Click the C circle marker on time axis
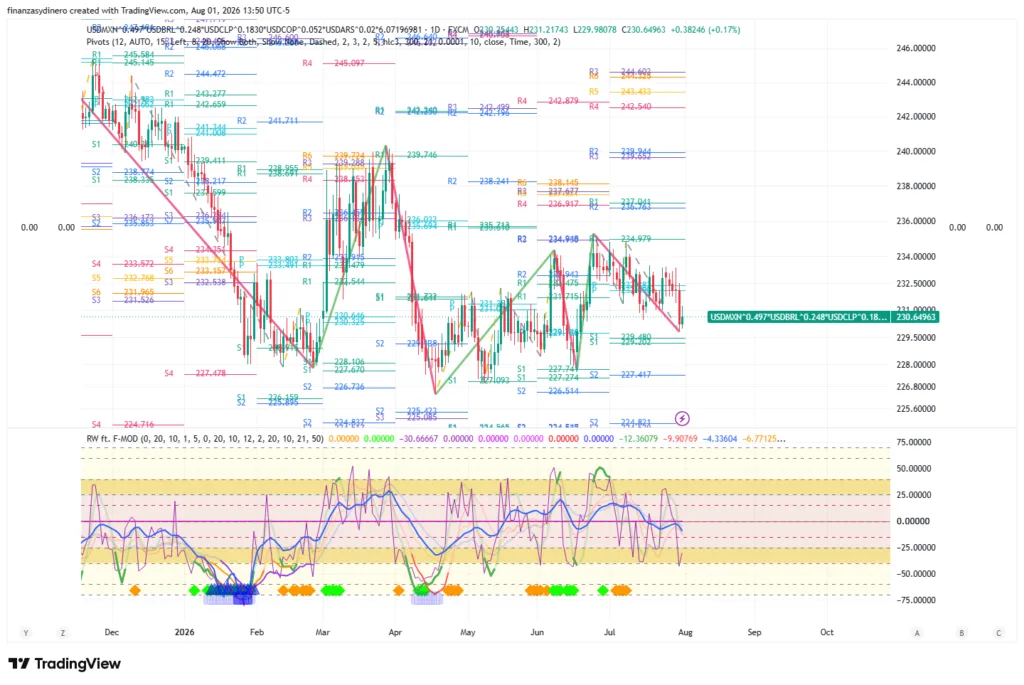 [x=999, y=633]
